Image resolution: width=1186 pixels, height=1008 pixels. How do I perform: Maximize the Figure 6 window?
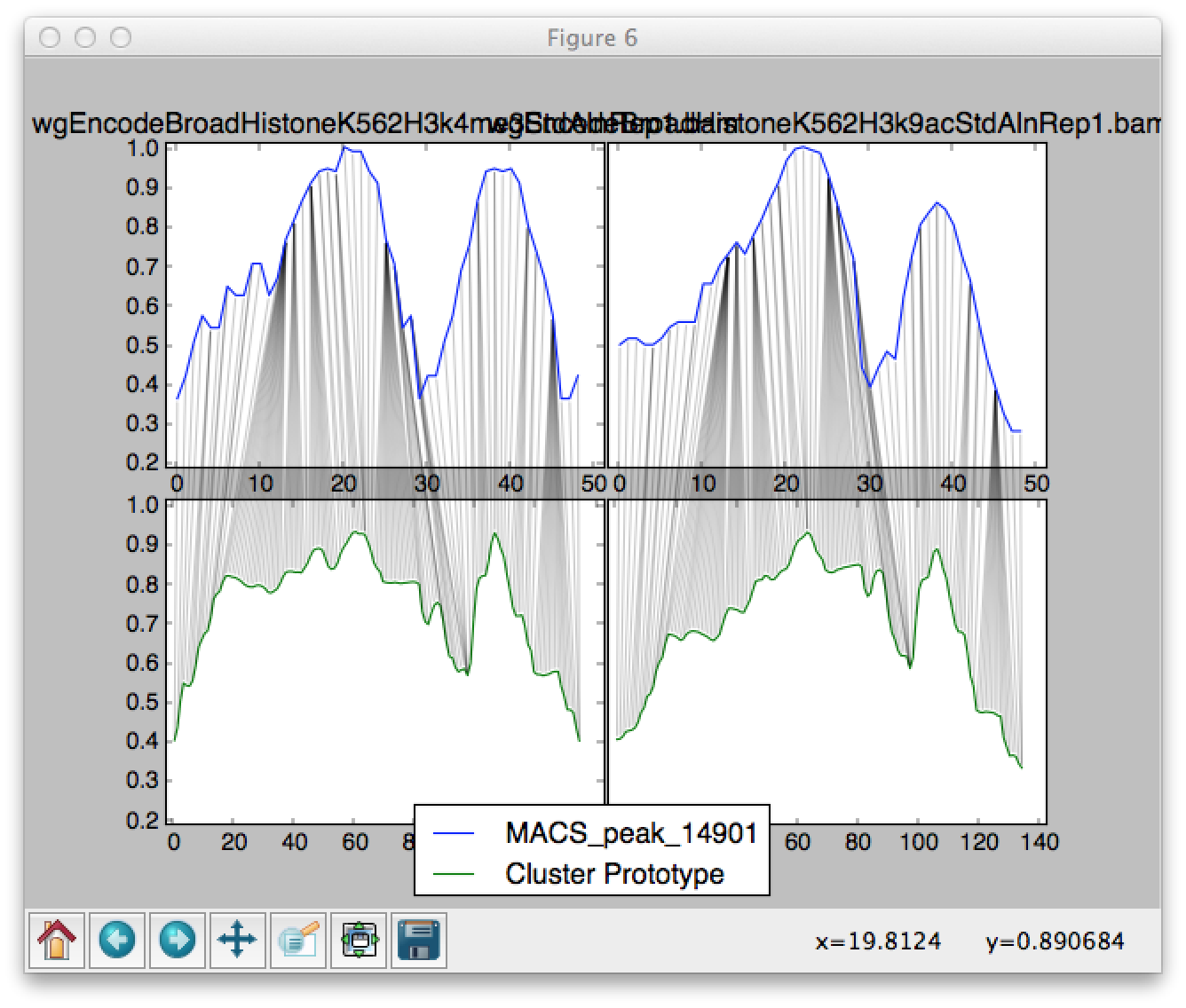pyautogui.click(x=121, y=37)
